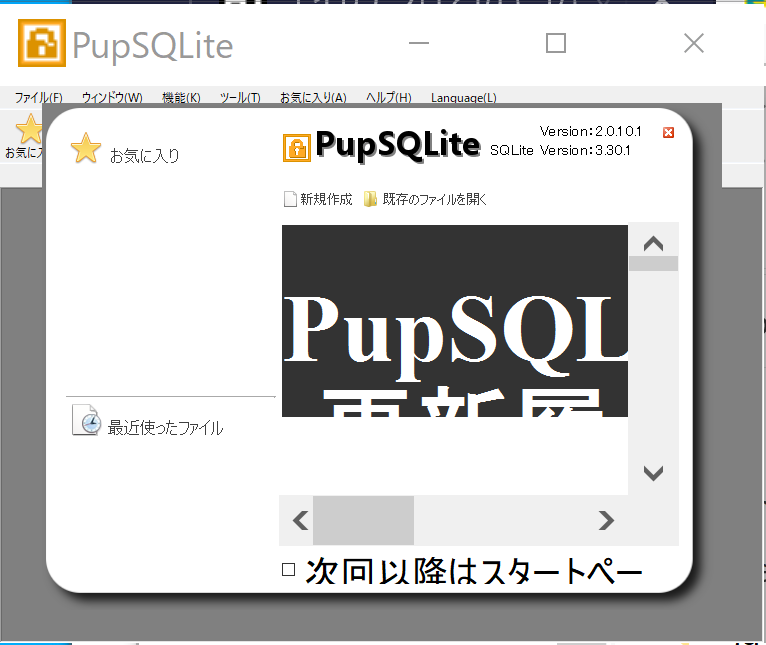Click the 新規作成 new file icon
This screenshot has width=766, height=645.
click(x=290, y=199)
